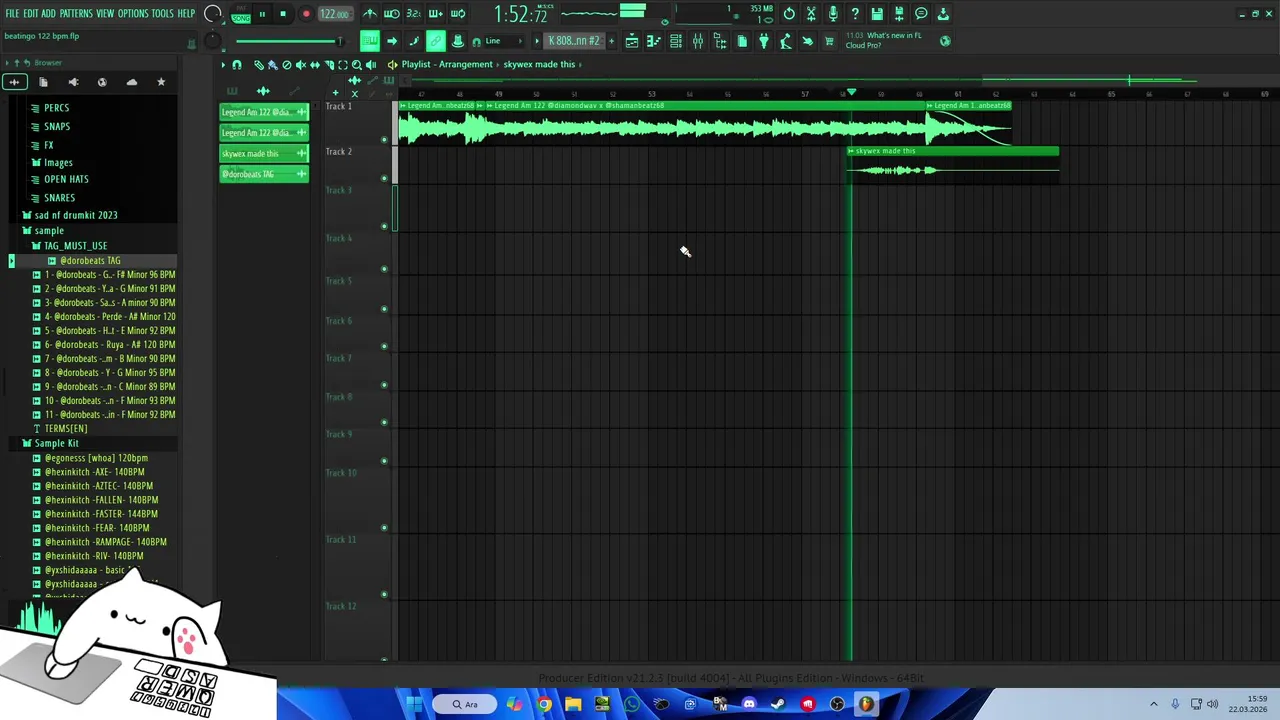1280x720 pixels.
Task: Open the Piano Roll icon
Action: click(x=654, y=41)
